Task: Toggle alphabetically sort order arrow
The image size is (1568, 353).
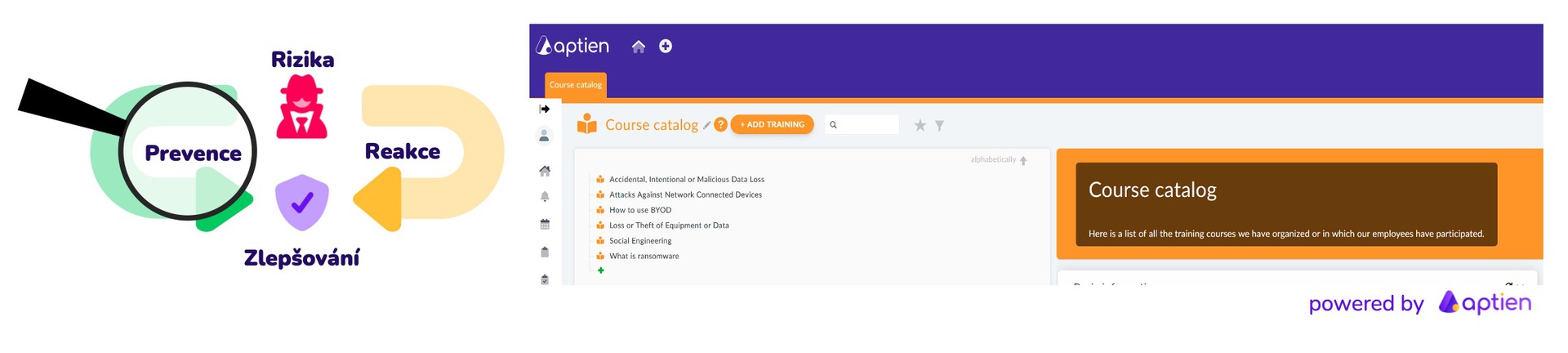Action: (x=1023, y=160)
